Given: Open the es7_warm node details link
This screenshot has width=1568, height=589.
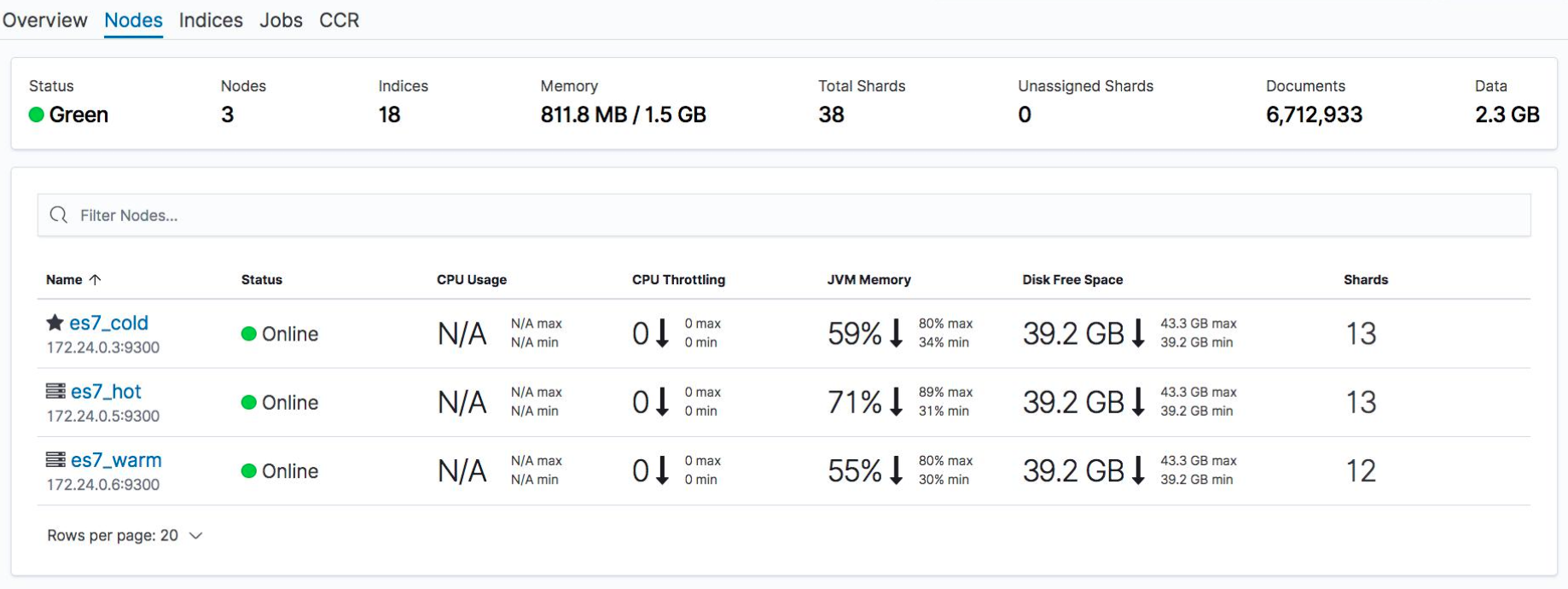Looking at the screenshot, I should (x=116, y=459).
